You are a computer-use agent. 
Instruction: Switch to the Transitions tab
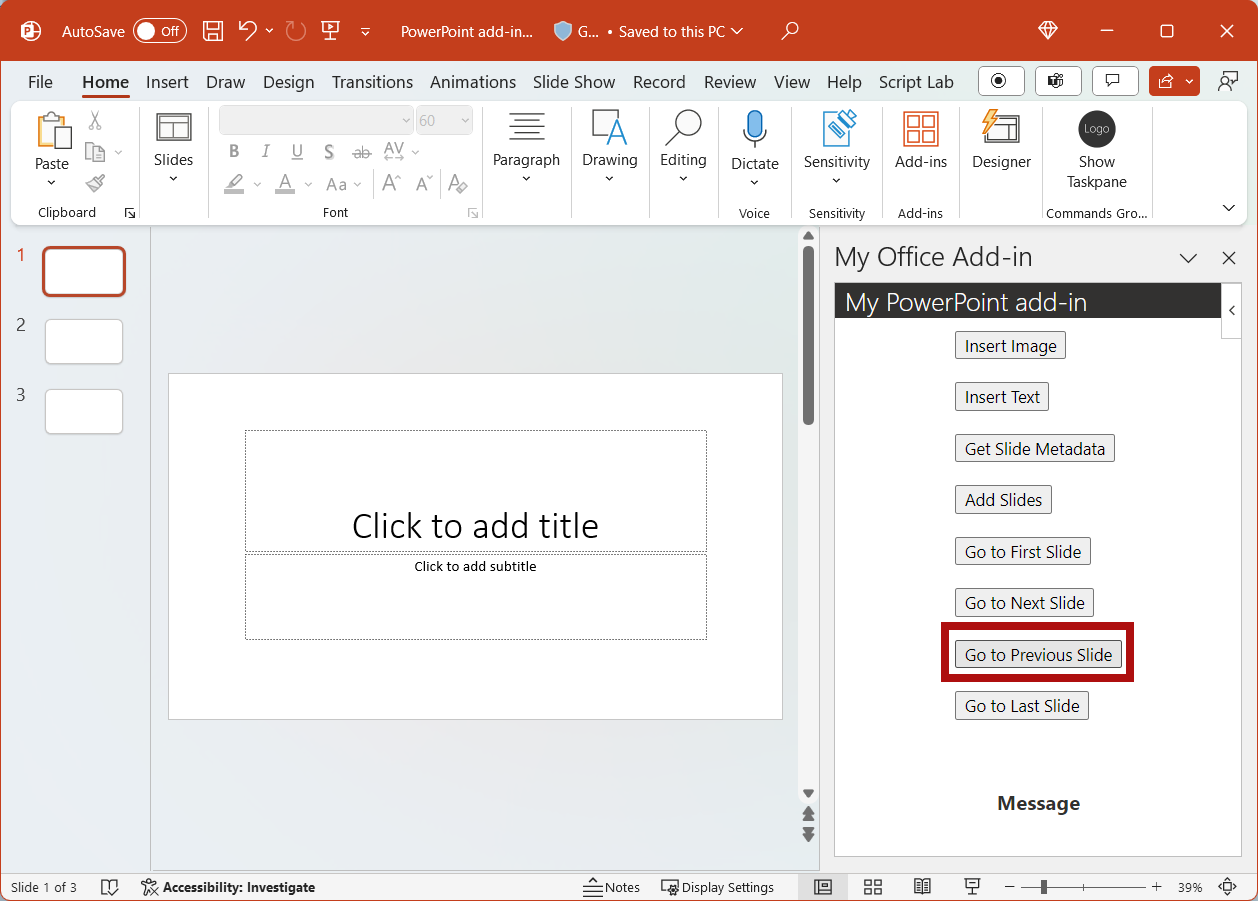[x=372, y=82]
